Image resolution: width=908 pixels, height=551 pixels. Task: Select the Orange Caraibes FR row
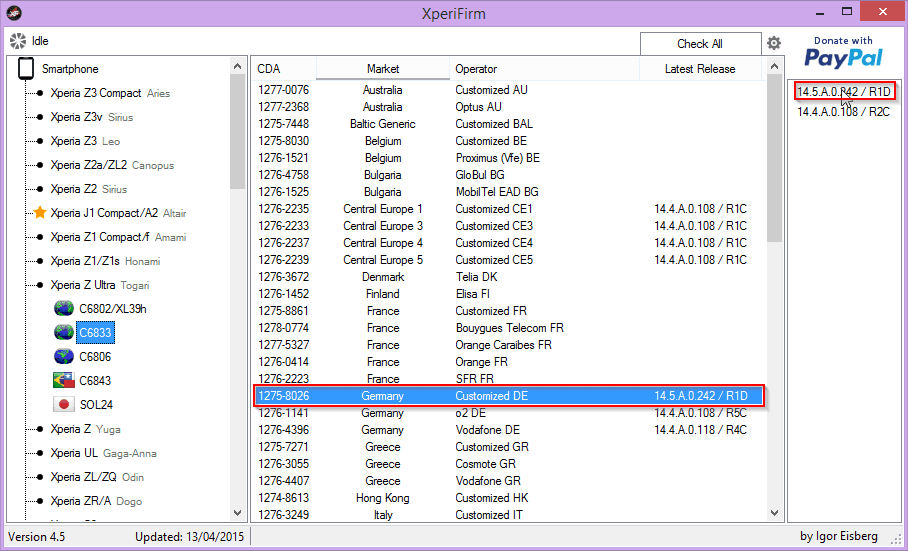tap(508, 345)
